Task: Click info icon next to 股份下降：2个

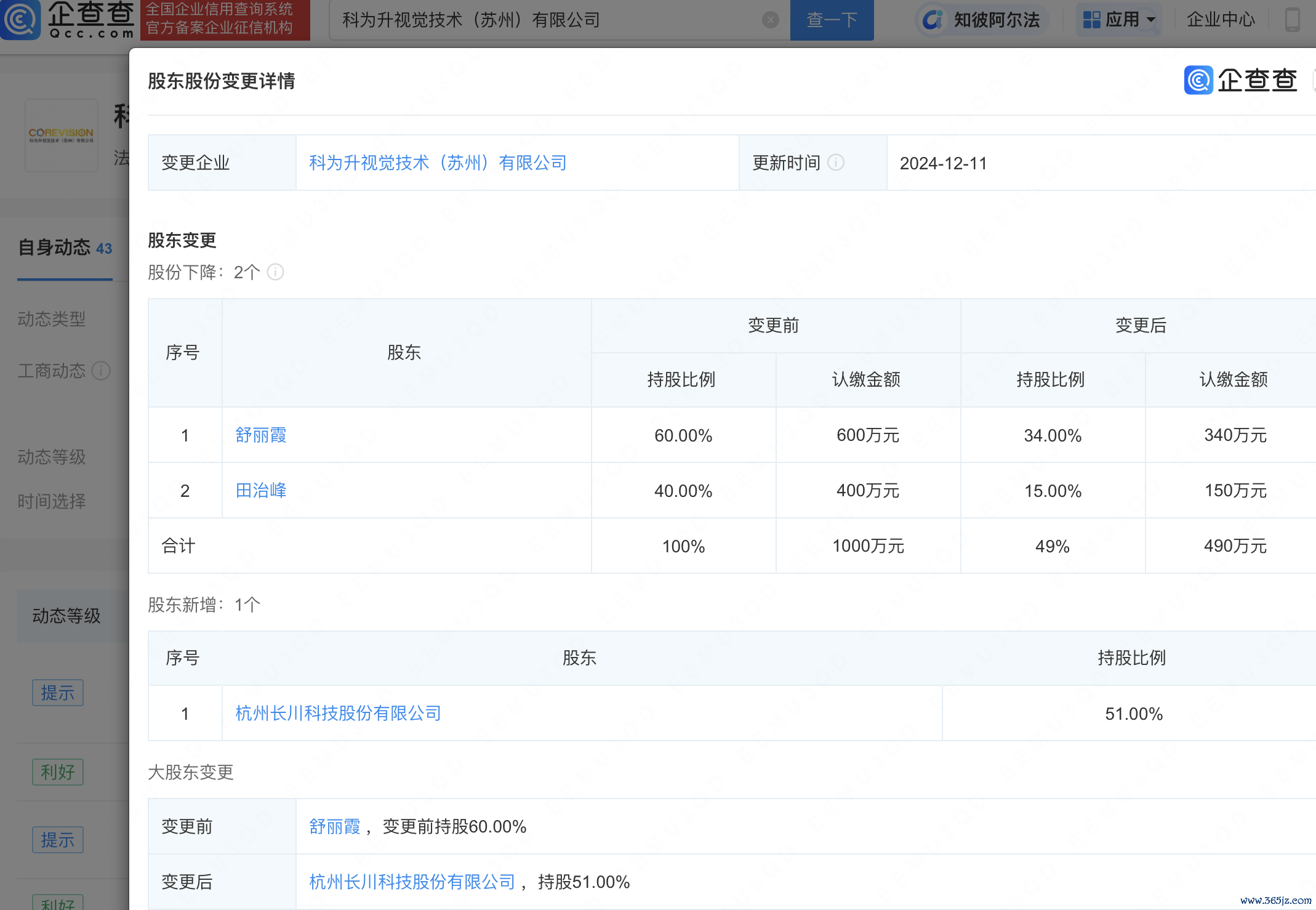Action: (275, 272)
